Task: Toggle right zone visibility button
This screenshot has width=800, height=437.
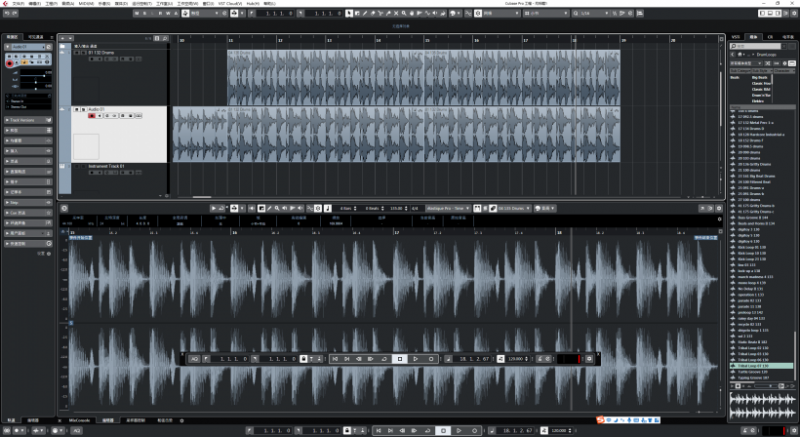Action: click(x=778, y=13)
